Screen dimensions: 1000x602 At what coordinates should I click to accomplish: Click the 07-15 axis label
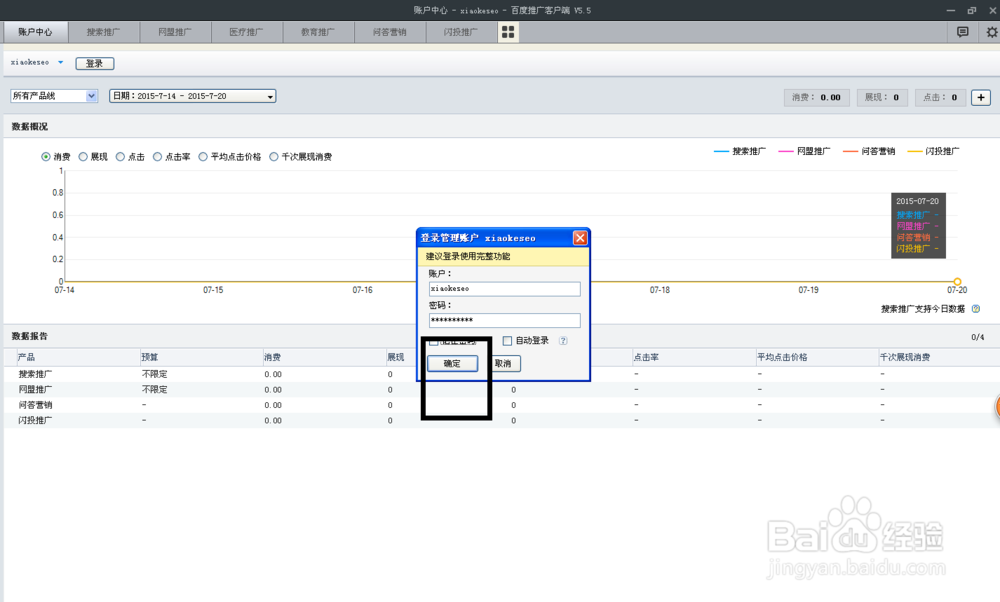pyautogui.click(x=213, y=290)
